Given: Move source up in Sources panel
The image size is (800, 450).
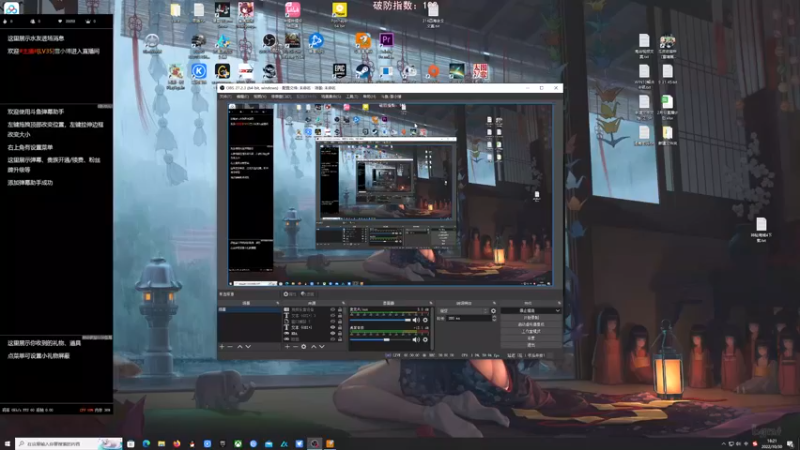Looking at the screenshot, I should (314, 346).
